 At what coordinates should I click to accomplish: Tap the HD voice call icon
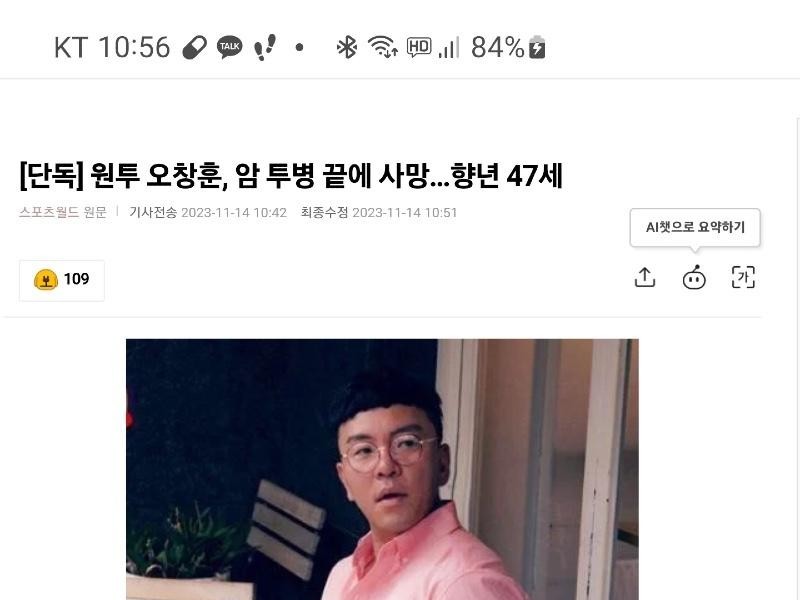coord(419,47)
